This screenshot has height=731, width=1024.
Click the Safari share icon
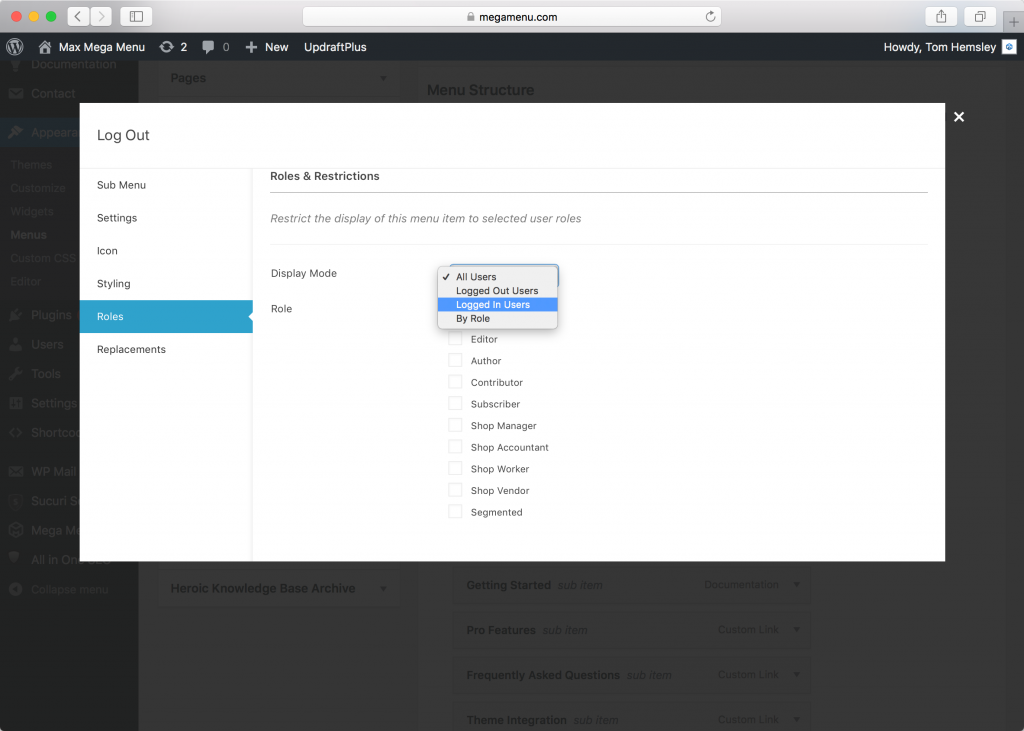tap(940, 16)
